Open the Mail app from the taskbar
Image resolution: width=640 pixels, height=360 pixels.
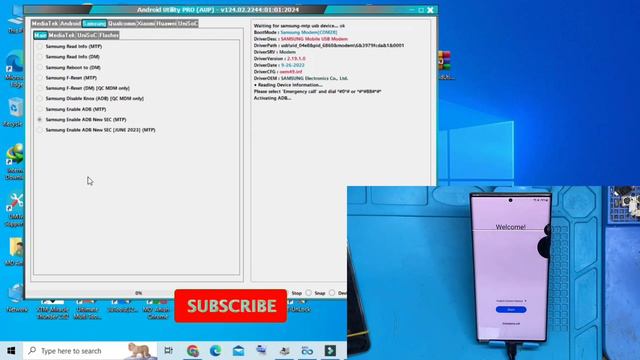point(238,351)
